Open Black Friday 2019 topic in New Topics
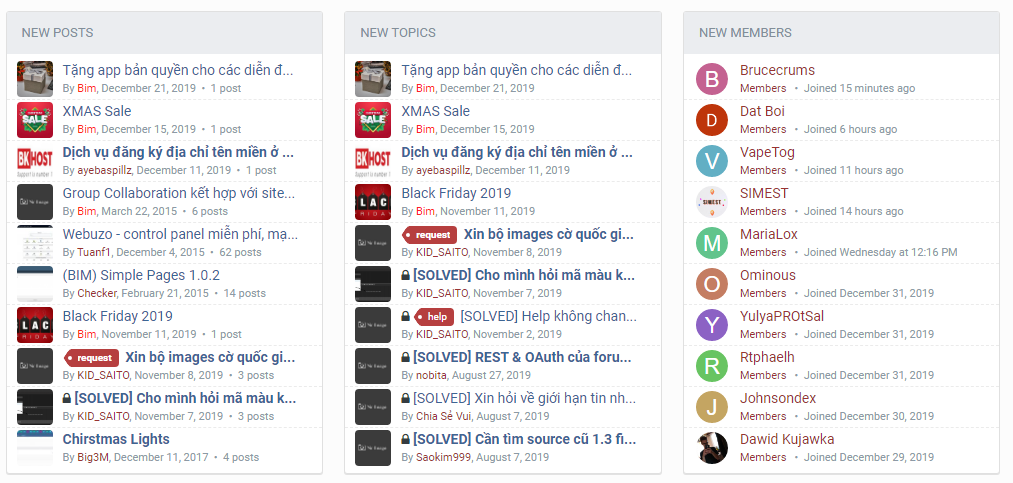This screenshot has width=1013, height=483. [x=456, y=193]
